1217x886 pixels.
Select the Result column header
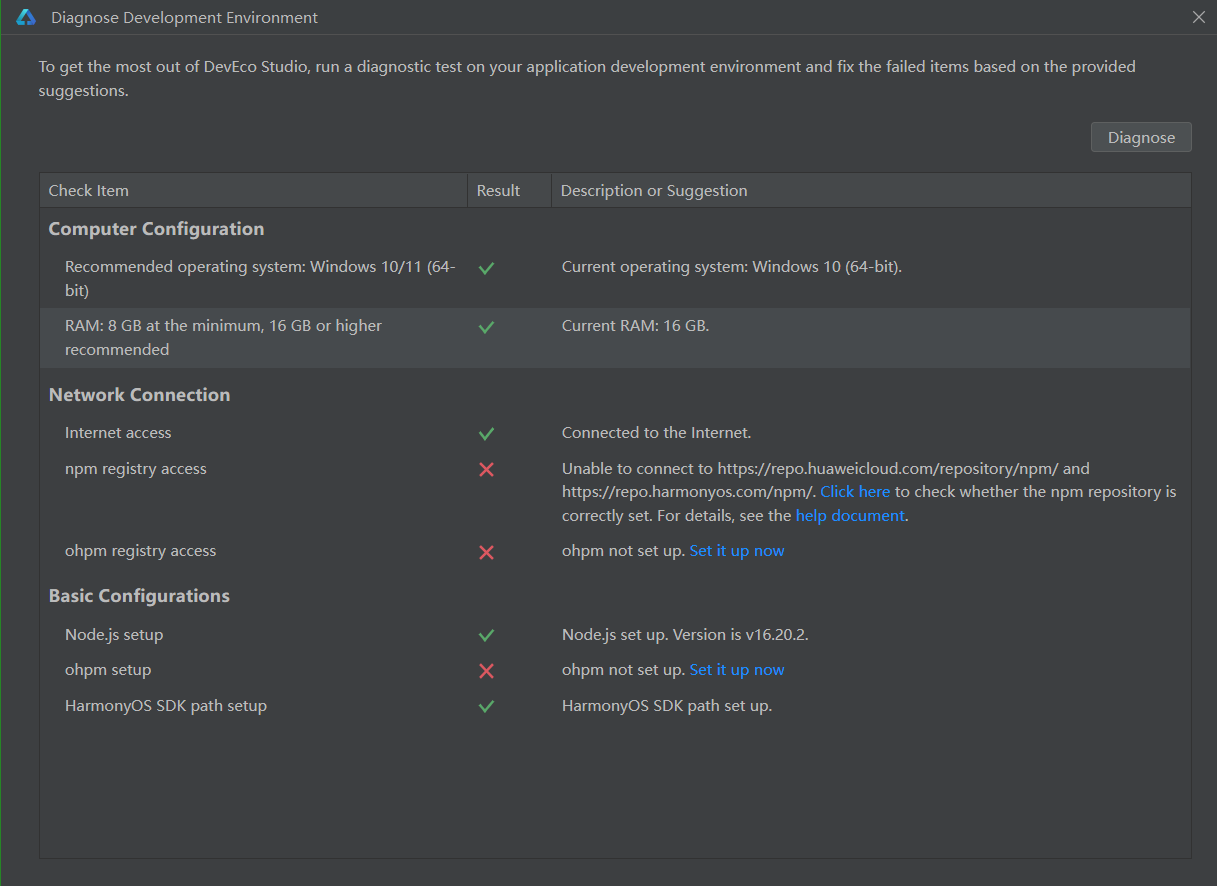click(x=509, y=190)
